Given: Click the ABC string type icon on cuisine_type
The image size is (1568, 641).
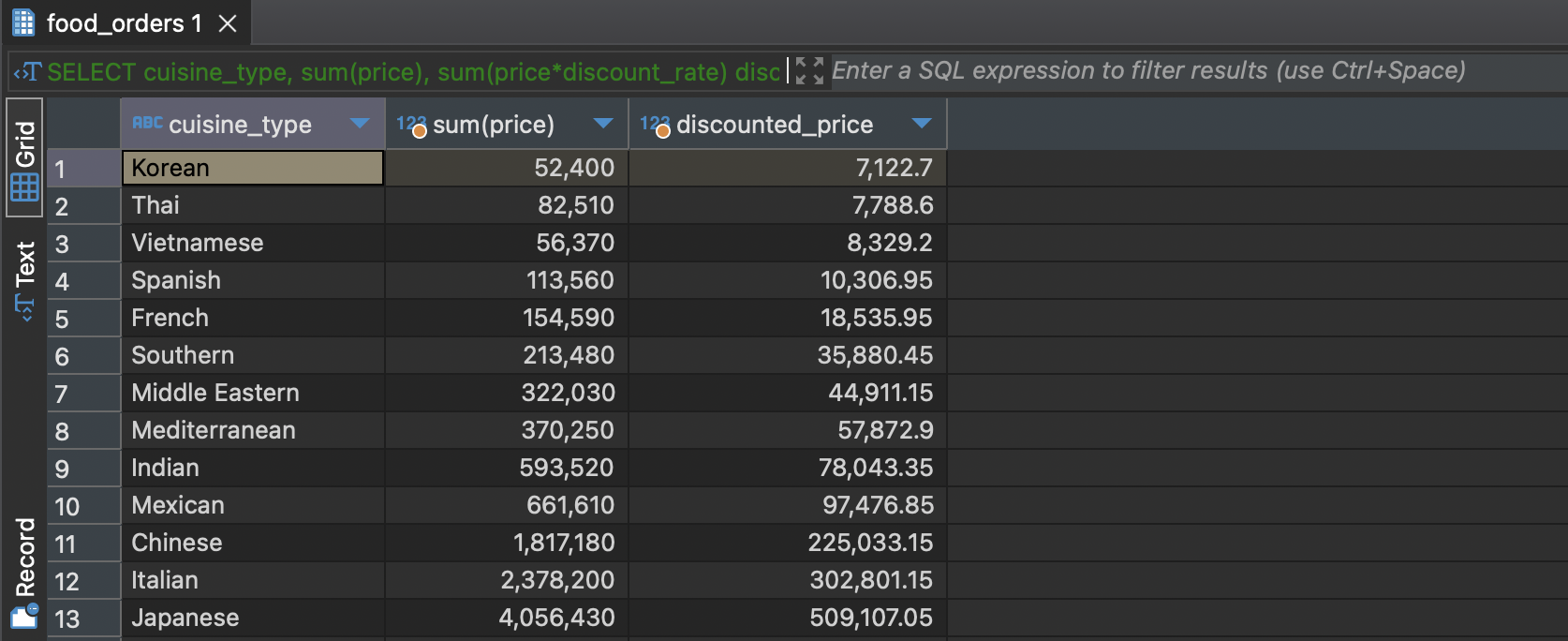Looking at the screenshot, I should coord(147,123).
